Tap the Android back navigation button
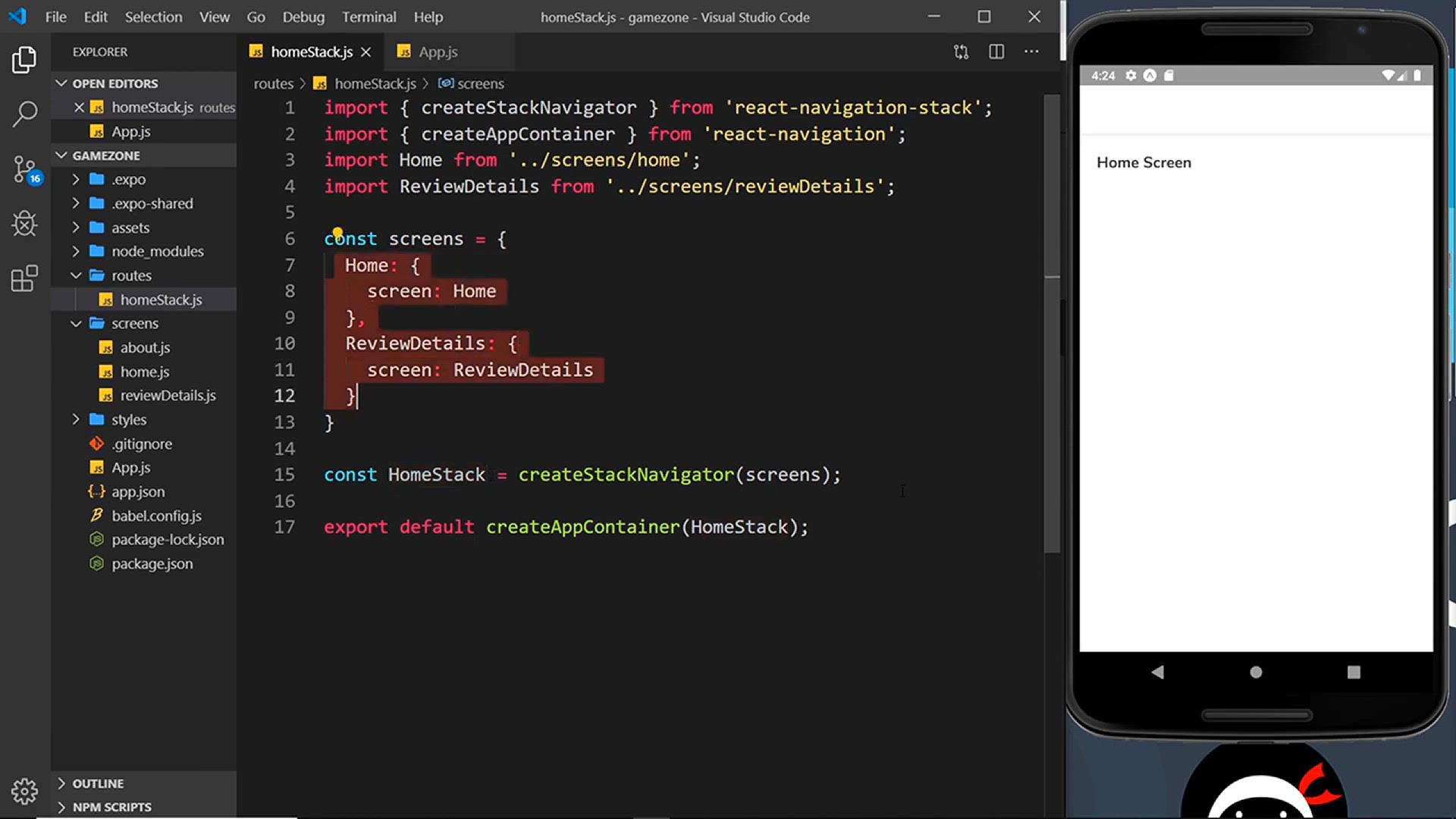The image size is (1456, 819). (x=1157, y=672)
